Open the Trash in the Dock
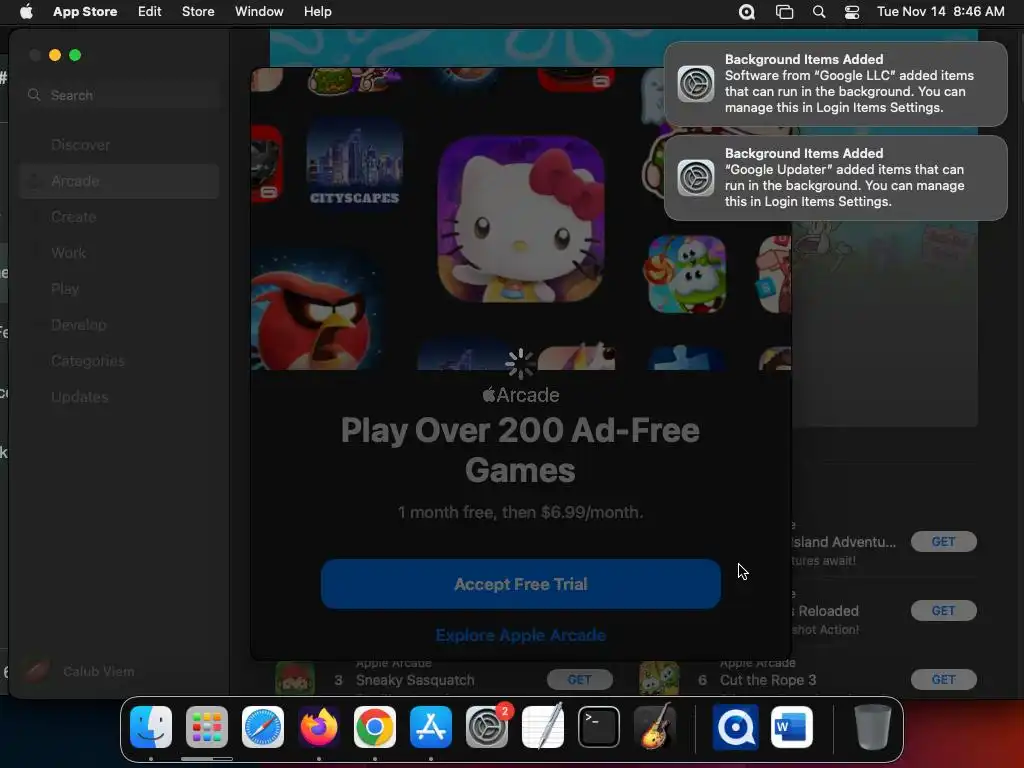The width and height of the screenshot is (1024, 768). [872, 727]
